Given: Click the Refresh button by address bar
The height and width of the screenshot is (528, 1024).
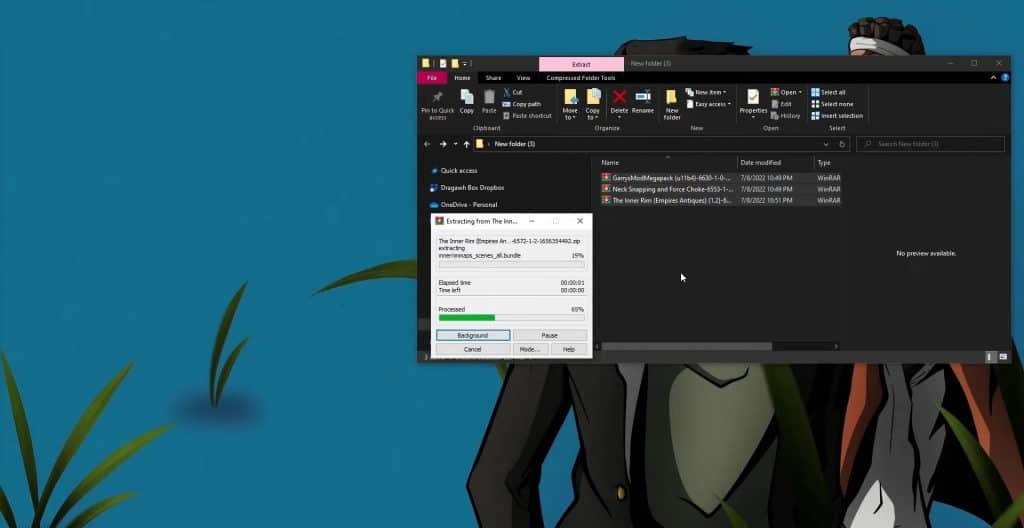Looking at the screenshot, I should [842, 144].
